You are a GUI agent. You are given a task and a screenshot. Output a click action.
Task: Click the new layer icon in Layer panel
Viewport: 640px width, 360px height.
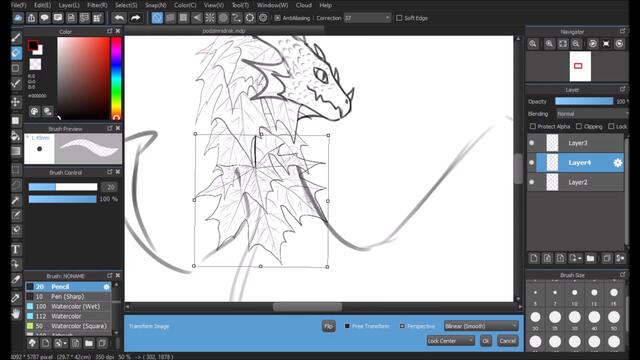tap(534, 258)
